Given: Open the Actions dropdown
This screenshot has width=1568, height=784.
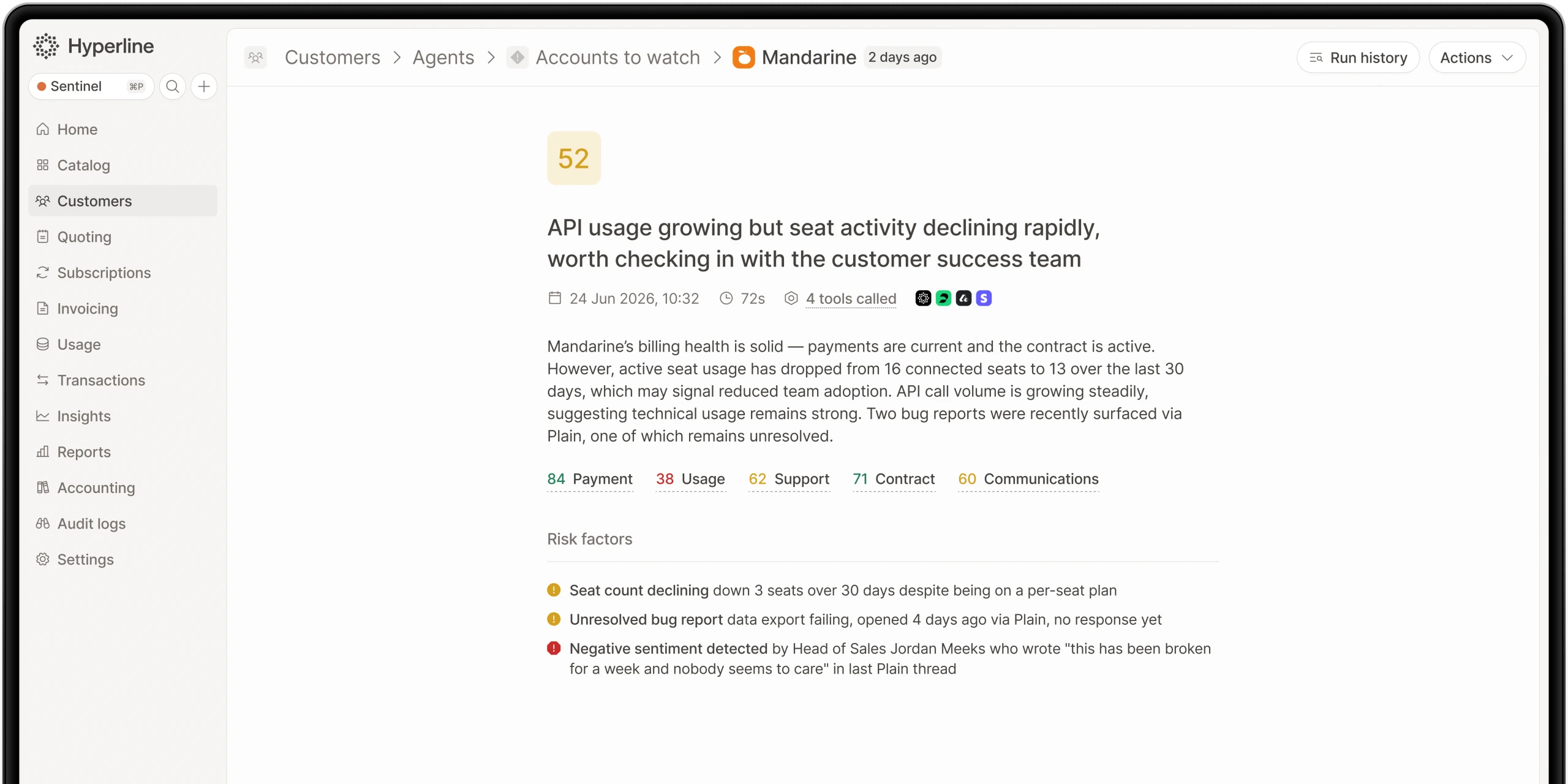Looking at the screenshot, I should (x=1477, y=58).
